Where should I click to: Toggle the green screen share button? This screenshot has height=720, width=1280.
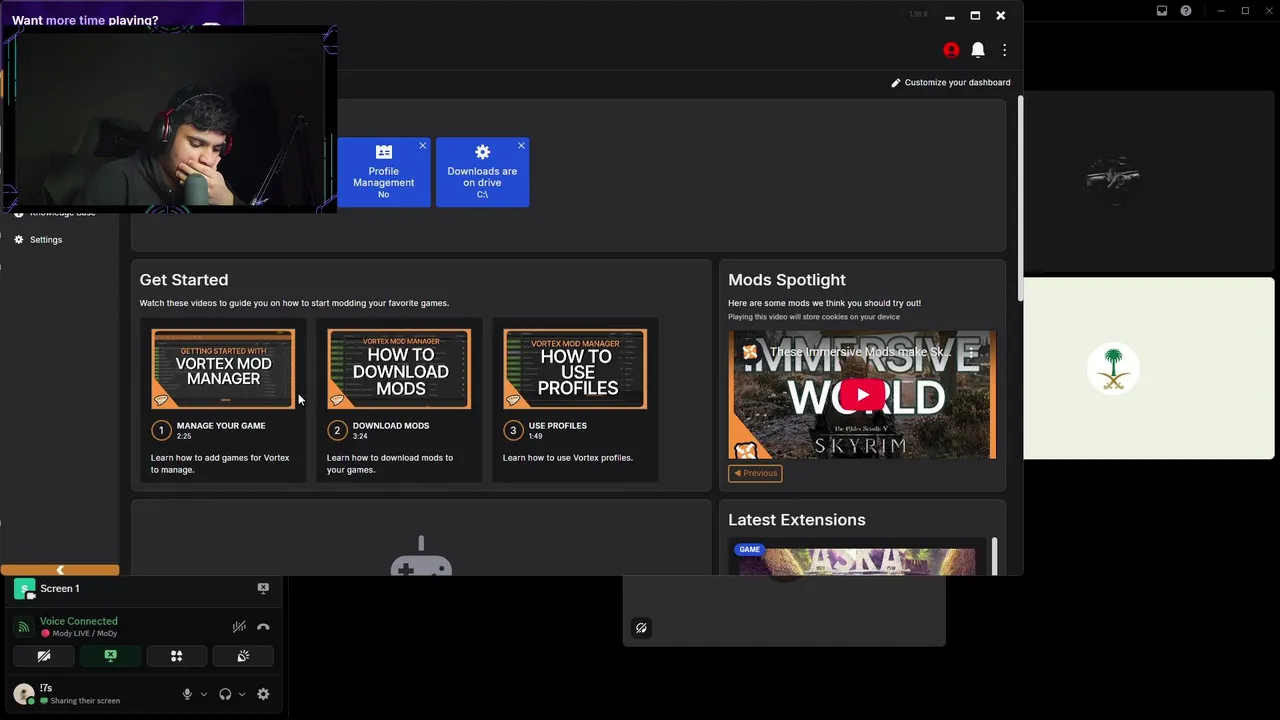[x=110, y=656]
